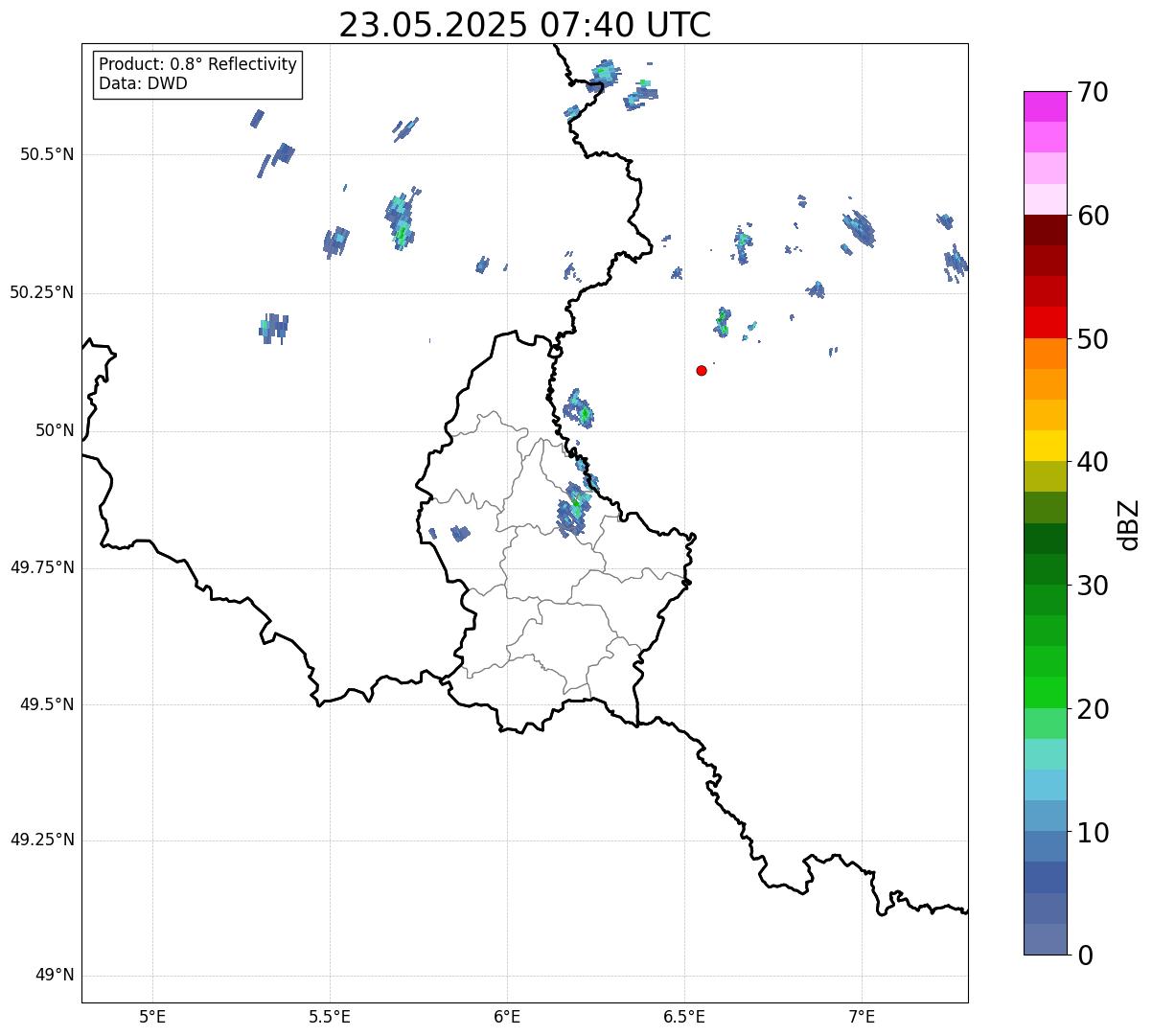Click the colorbar tick label 30
1152x1036 pixels.
(x=1093, y=586)
